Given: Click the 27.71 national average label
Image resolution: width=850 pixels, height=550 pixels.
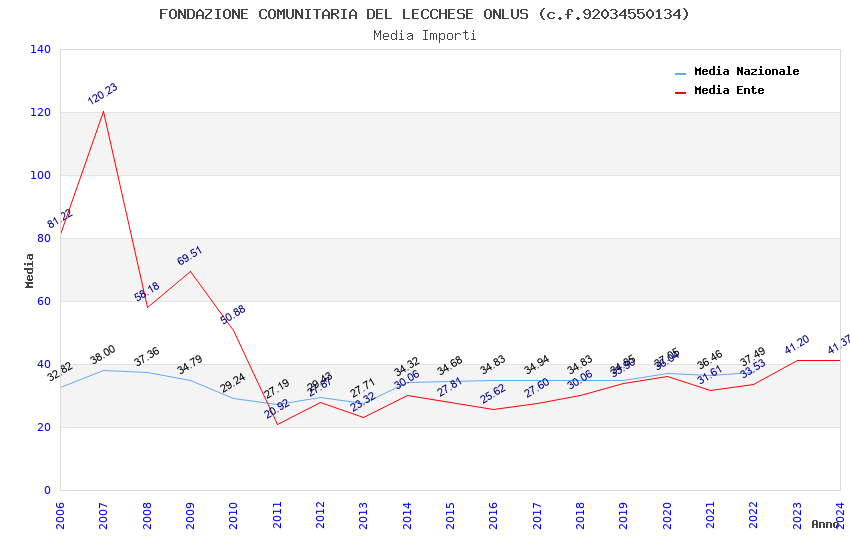Looking at the screenshot, I should [x=363, y=388].
